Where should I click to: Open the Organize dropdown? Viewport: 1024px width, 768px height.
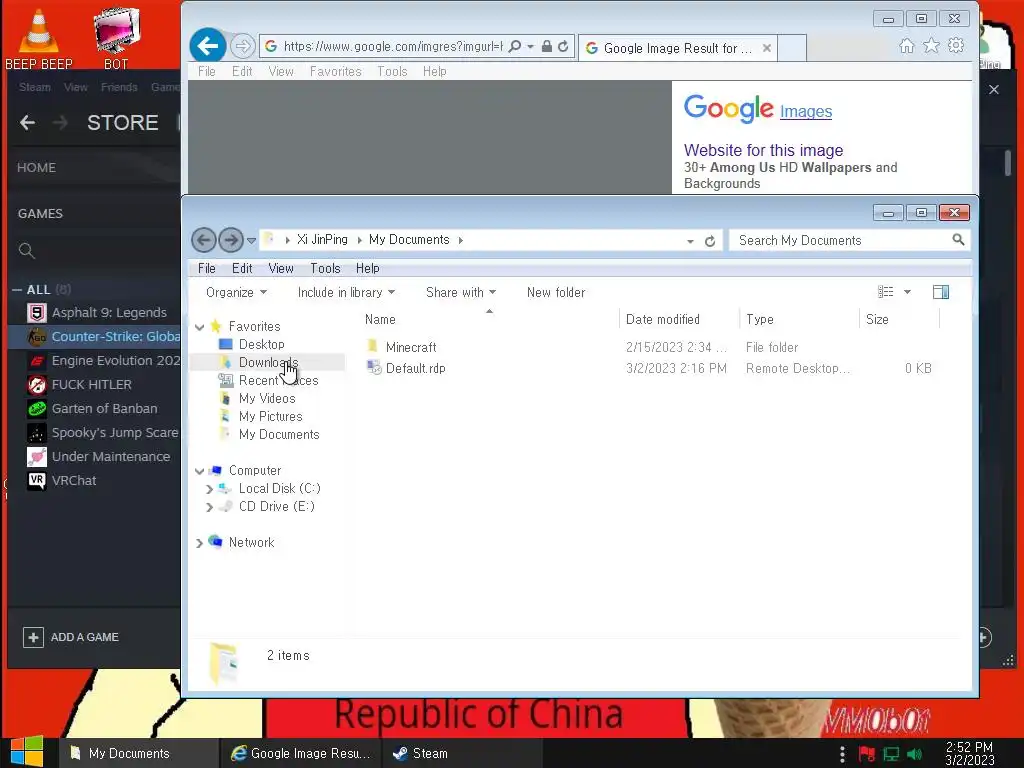pos(236,293)
